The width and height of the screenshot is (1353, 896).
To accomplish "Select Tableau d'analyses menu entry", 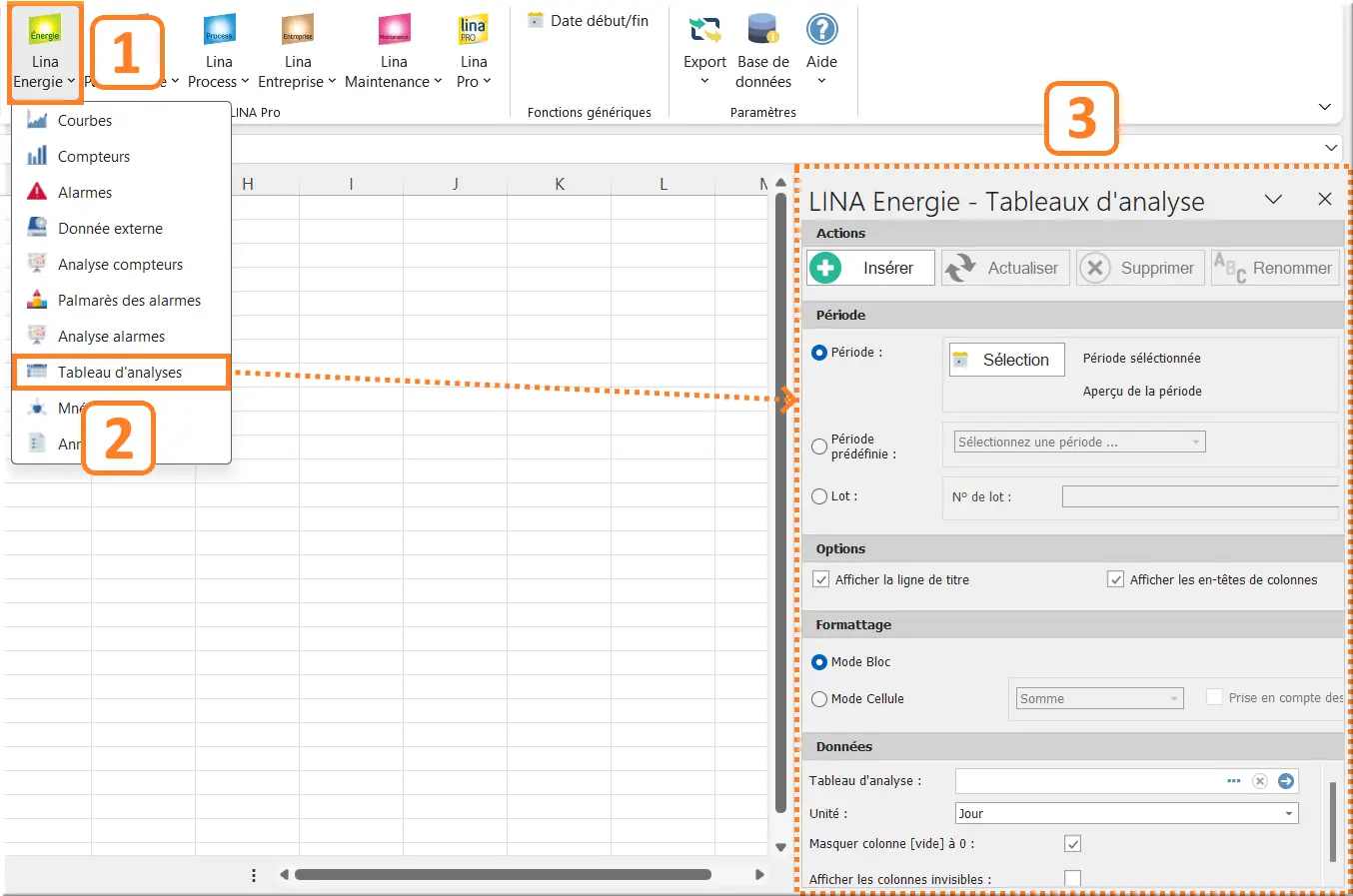I will [121, 373].
